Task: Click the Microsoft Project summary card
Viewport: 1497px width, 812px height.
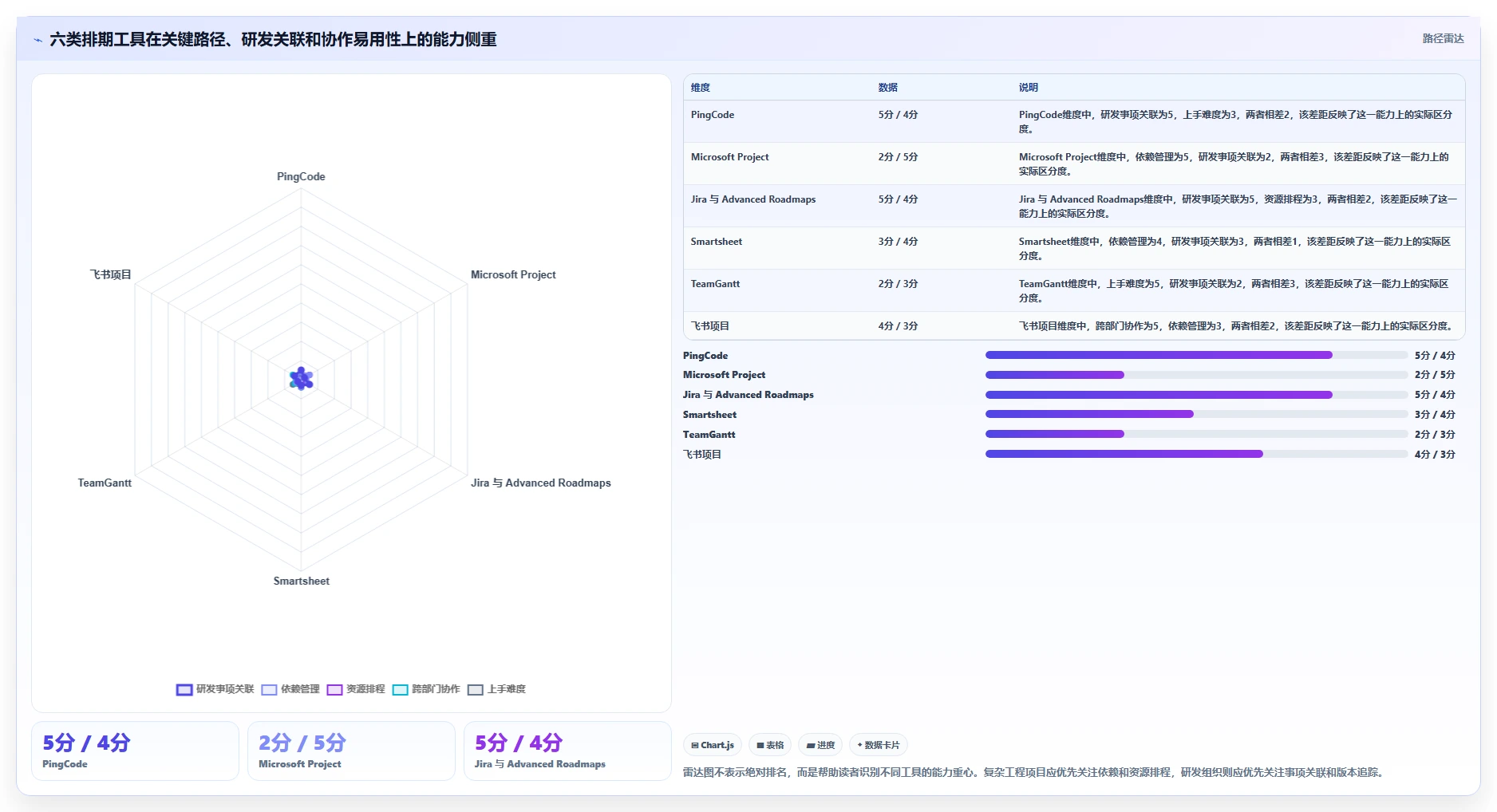Action: tap(351, 751)
